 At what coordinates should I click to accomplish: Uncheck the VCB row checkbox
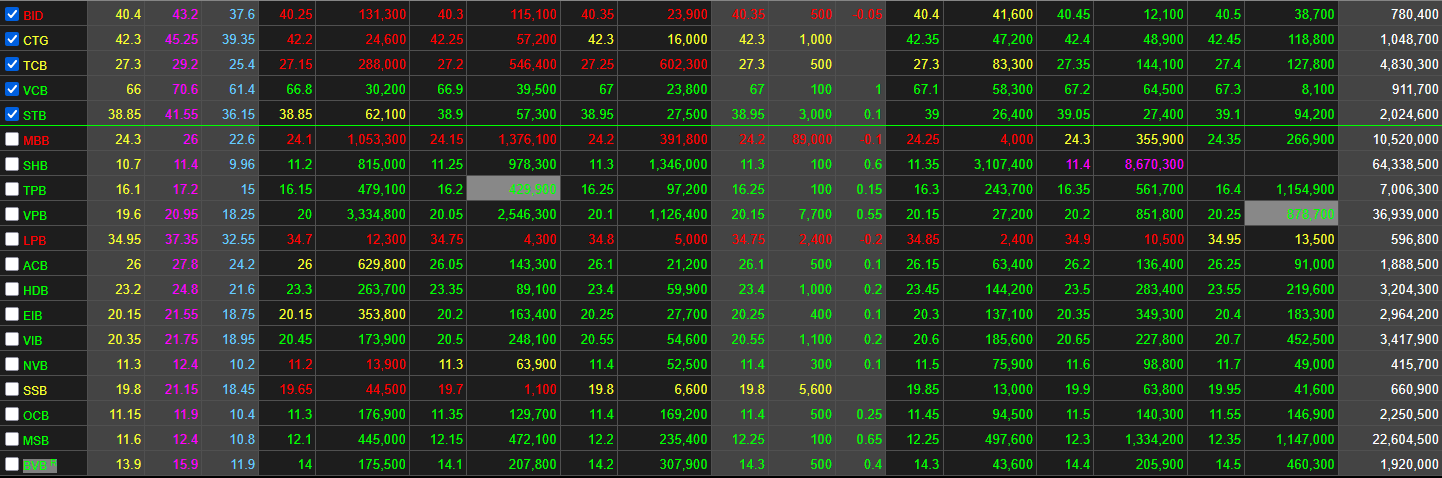pyautogui.click(x=12, y=89)
